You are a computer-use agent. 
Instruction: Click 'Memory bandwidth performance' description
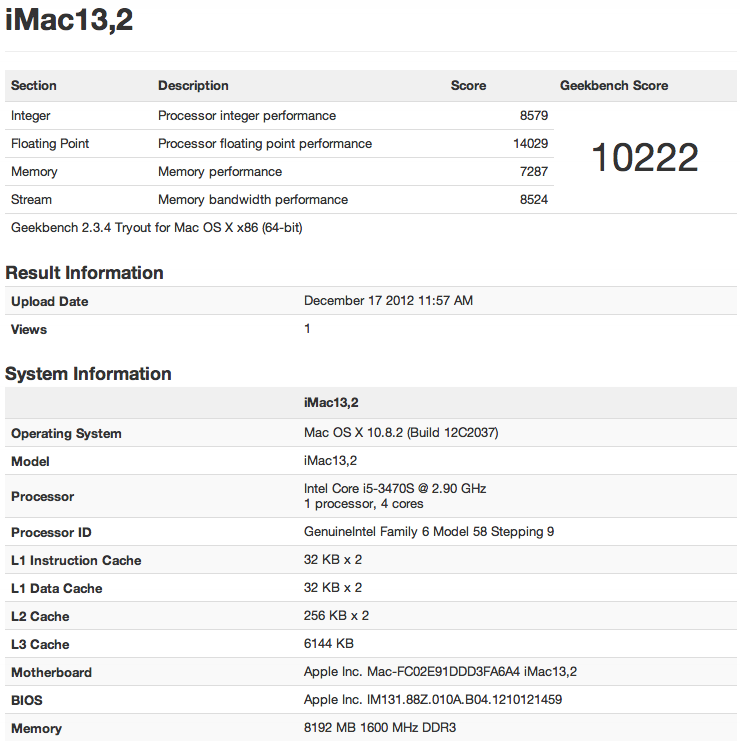[x=253, y=200]
